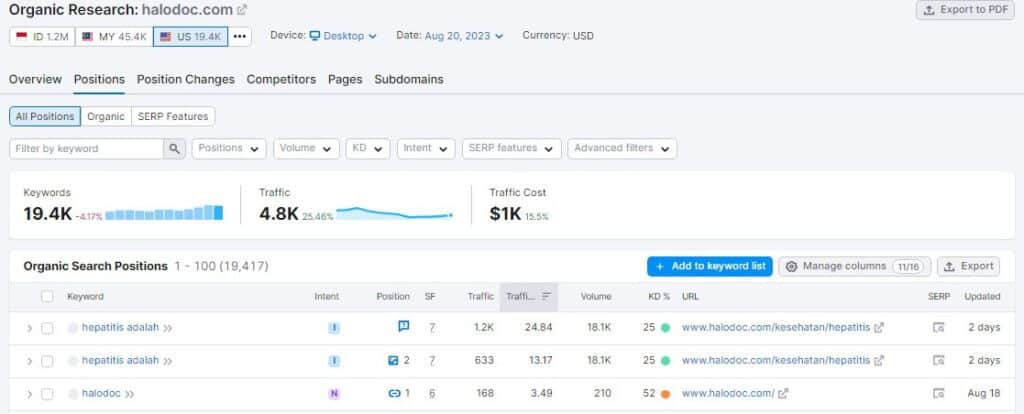Switch database to ID 1.2M
Image resolution: width=1024 pixels, height=414 pixels.
42,37
